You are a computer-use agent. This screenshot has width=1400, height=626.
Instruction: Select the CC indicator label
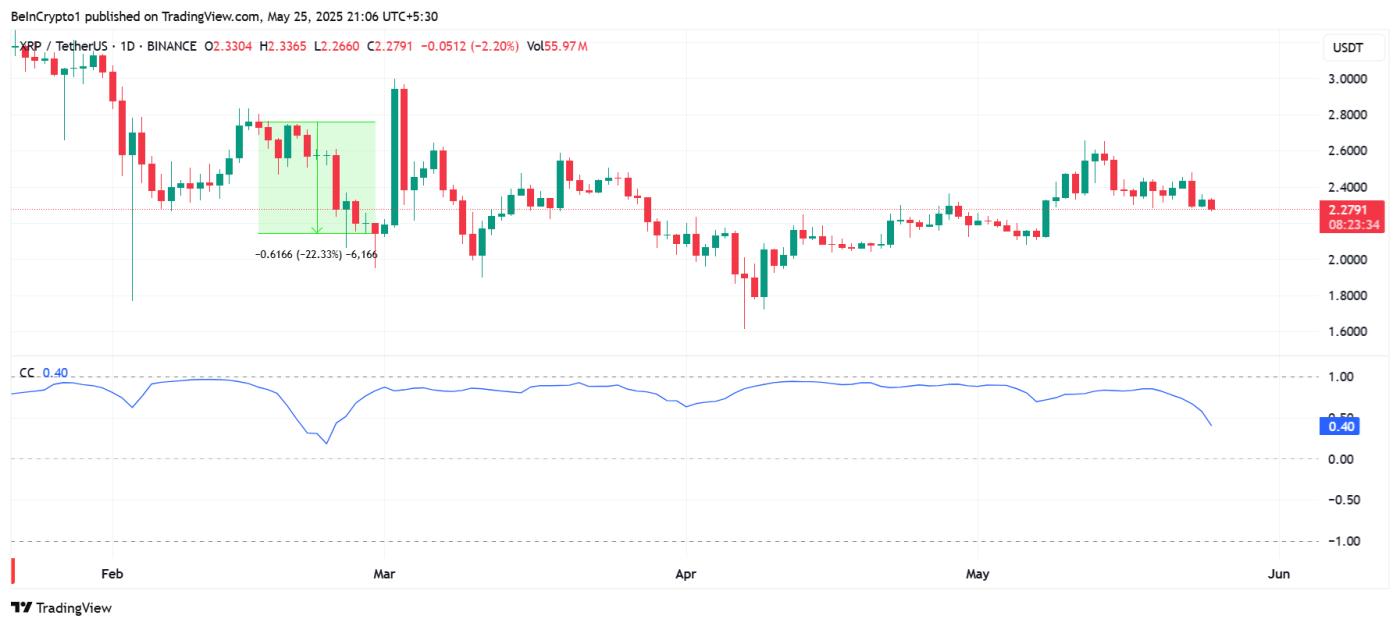[x=26, y=371]
